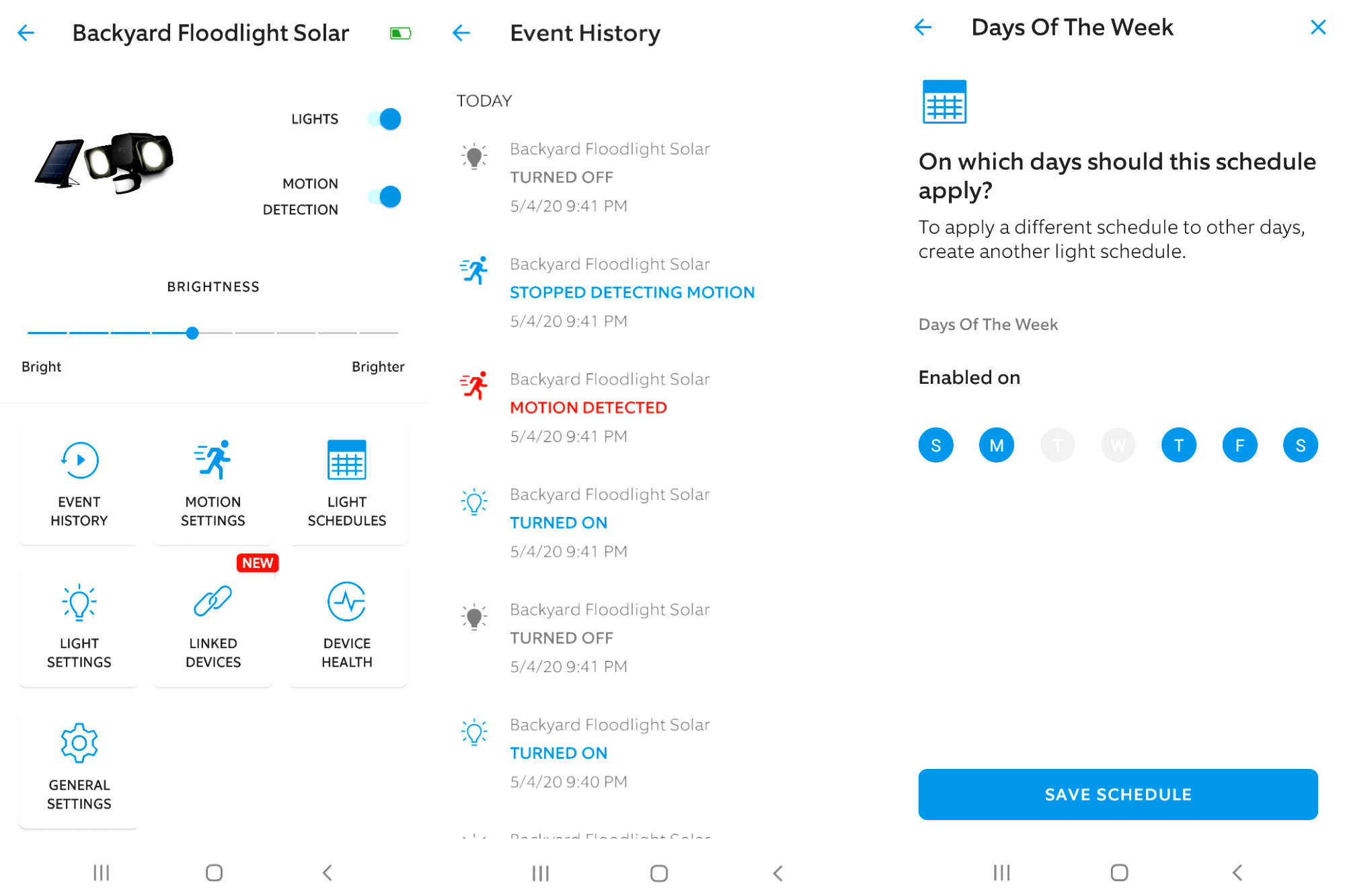The height and width of the screenshot is (896, 1345).
Task: Save the current light schedule
Action: pyautogui.click(x=1119, y=794)
